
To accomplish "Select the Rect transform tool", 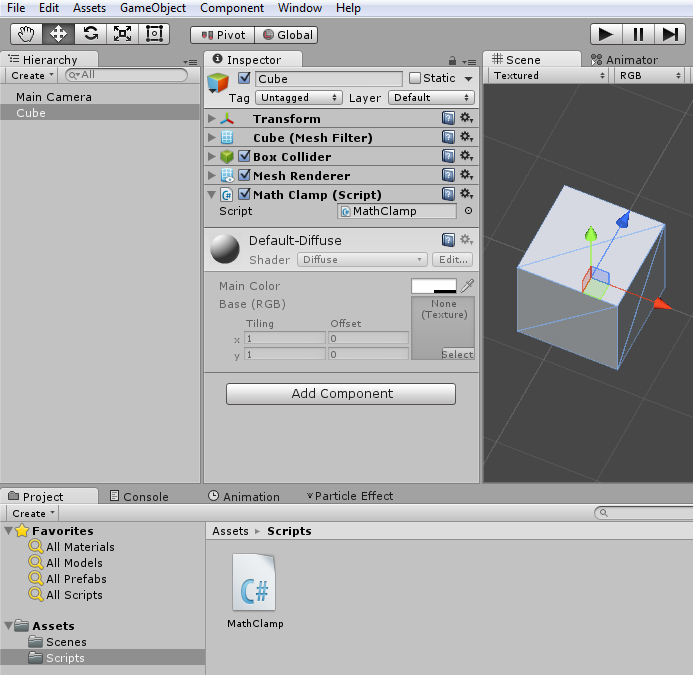I will point(154,34).
